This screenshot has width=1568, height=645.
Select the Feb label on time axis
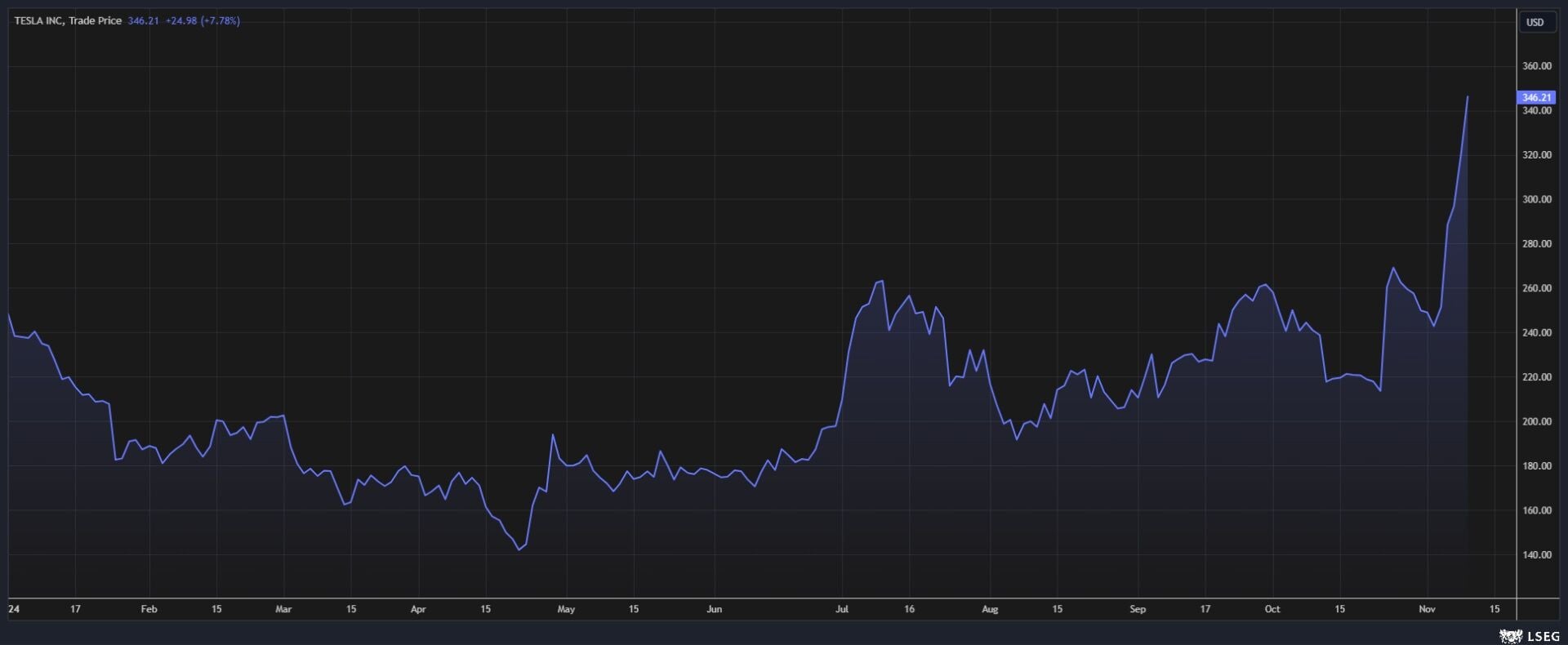[149, 609]
